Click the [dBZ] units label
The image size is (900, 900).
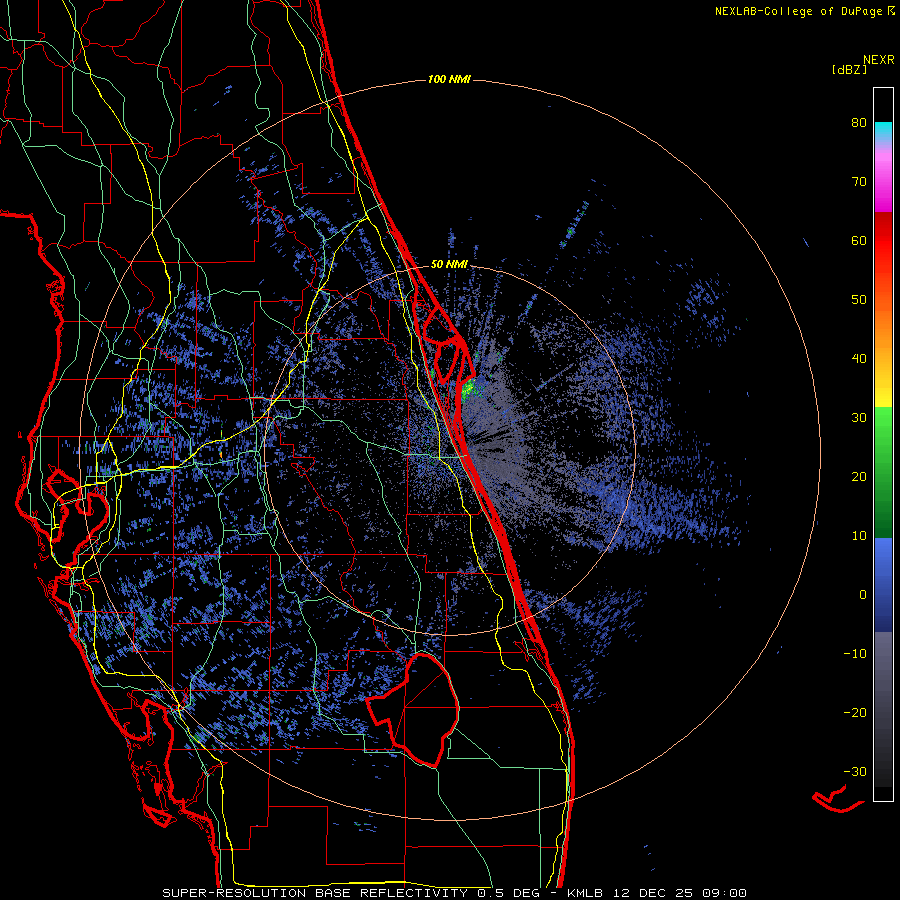tap(849, 69)
